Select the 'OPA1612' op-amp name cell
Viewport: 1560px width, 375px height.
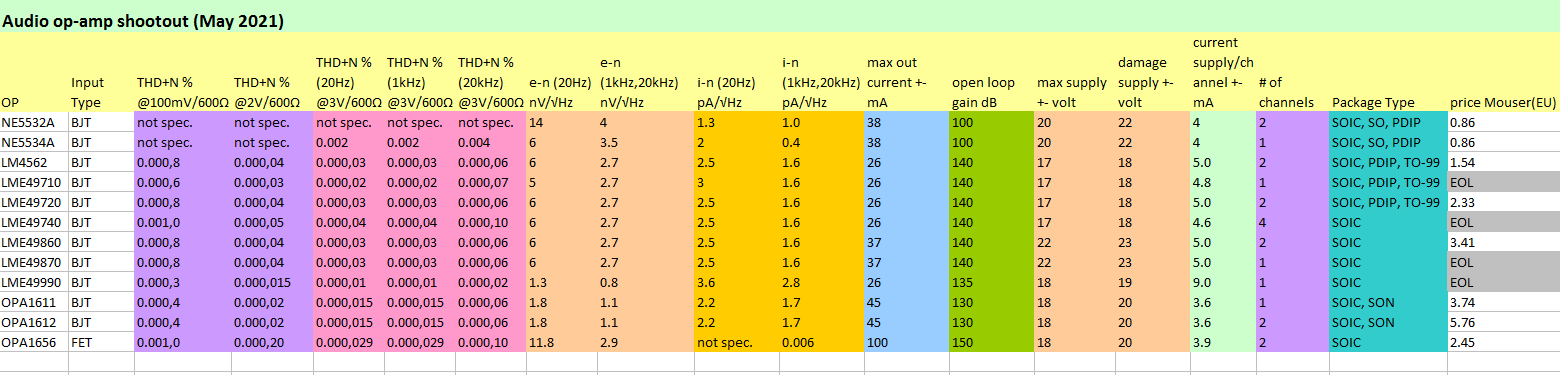34,321
